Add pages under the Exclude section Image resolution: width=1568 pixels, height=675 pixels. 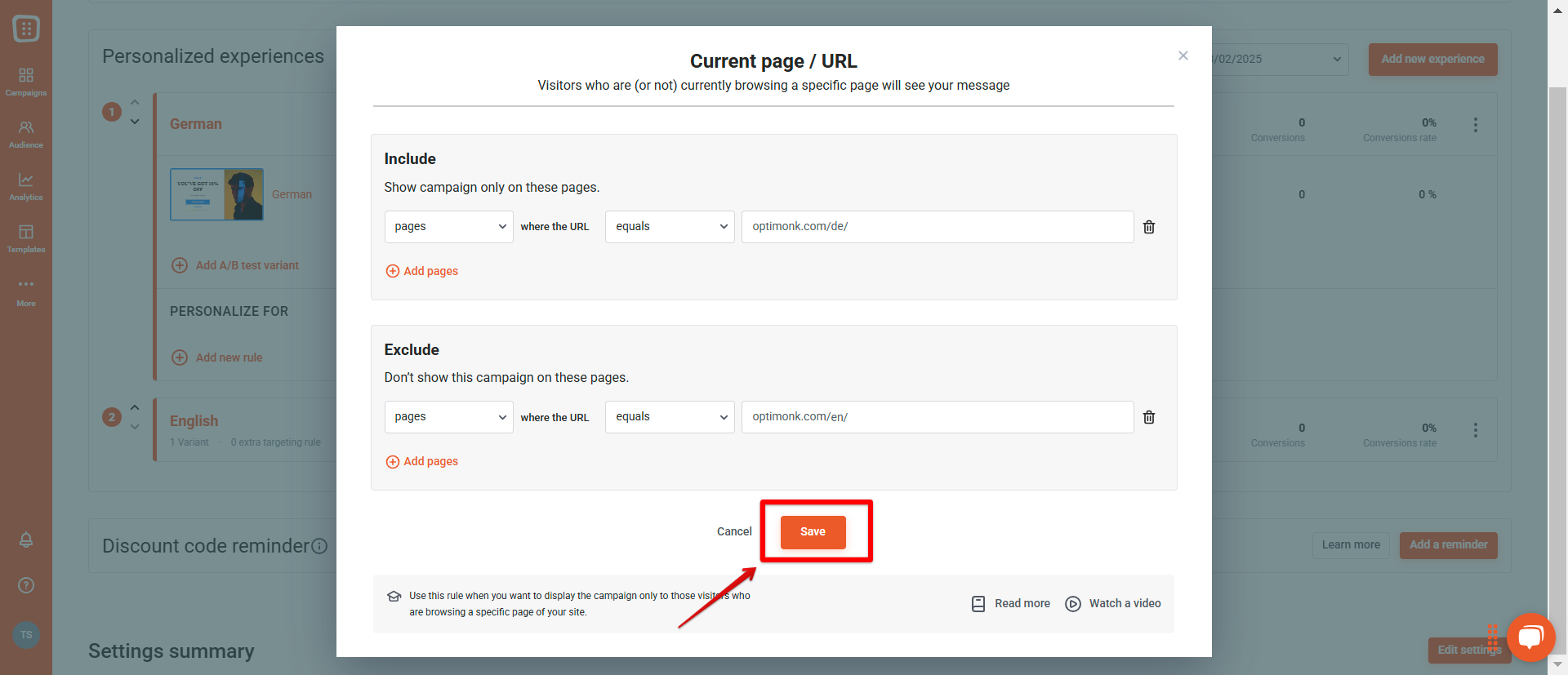click(422, 461)
